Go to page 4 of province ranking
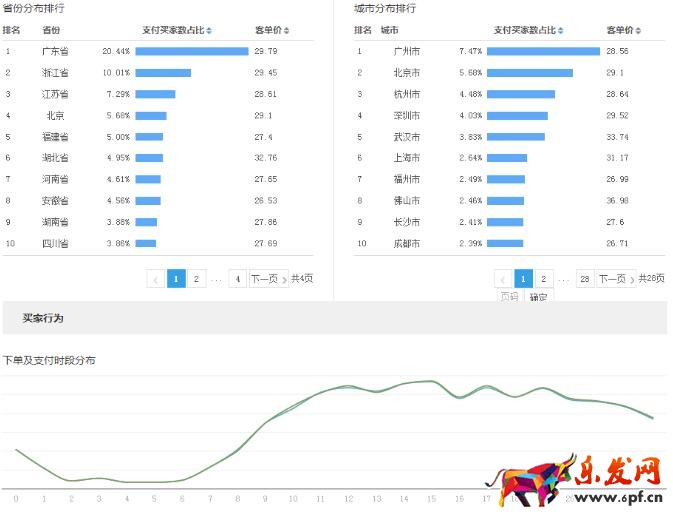The width and height of the screenshot is (673, 518). point(237,279)
